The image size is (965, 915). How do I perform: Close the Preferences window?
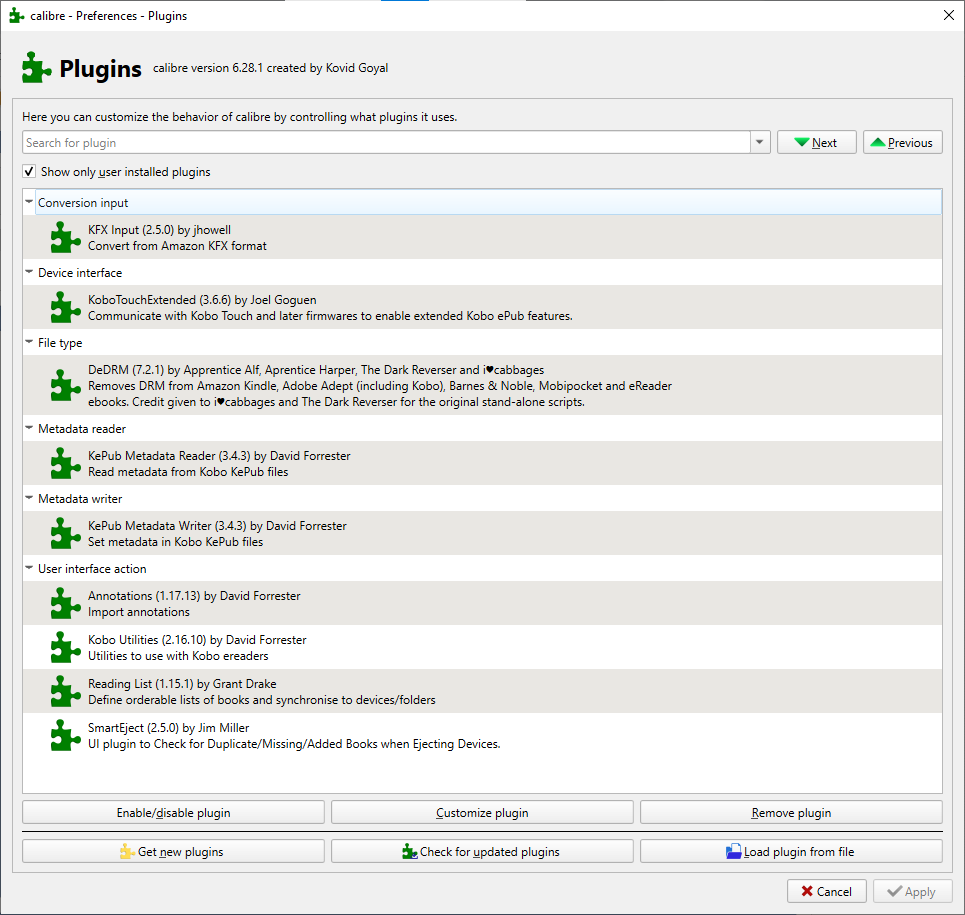949,15
